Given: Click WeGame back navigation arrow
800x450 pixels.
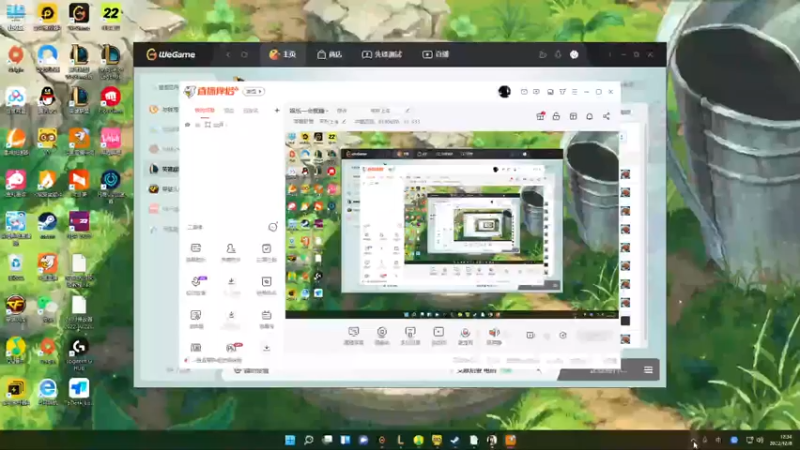Looking at the screenshot, I should pos(228,55).
